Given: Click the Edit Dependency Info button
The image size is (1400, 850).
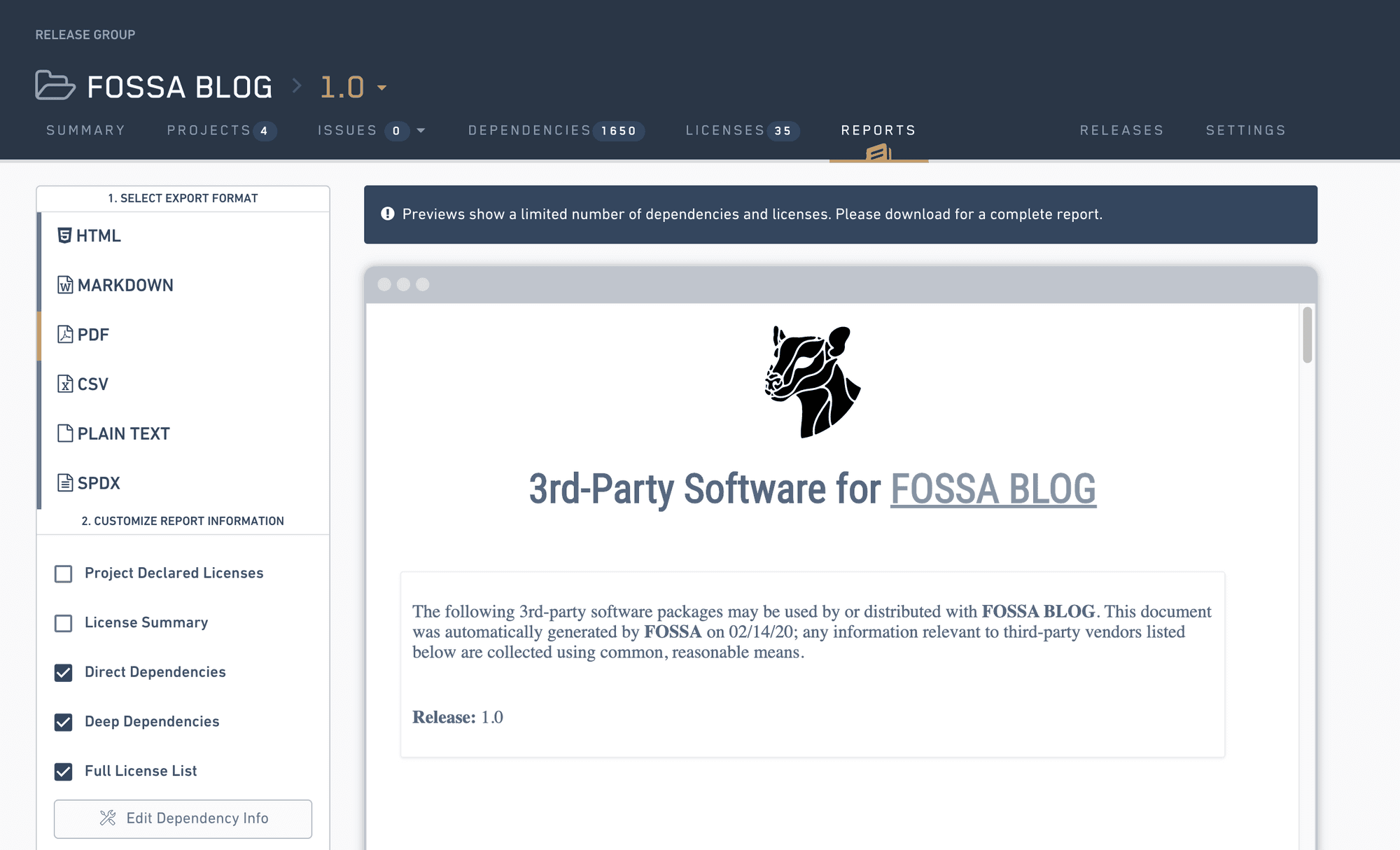Looking at the screenshot, I should point(183,818).
